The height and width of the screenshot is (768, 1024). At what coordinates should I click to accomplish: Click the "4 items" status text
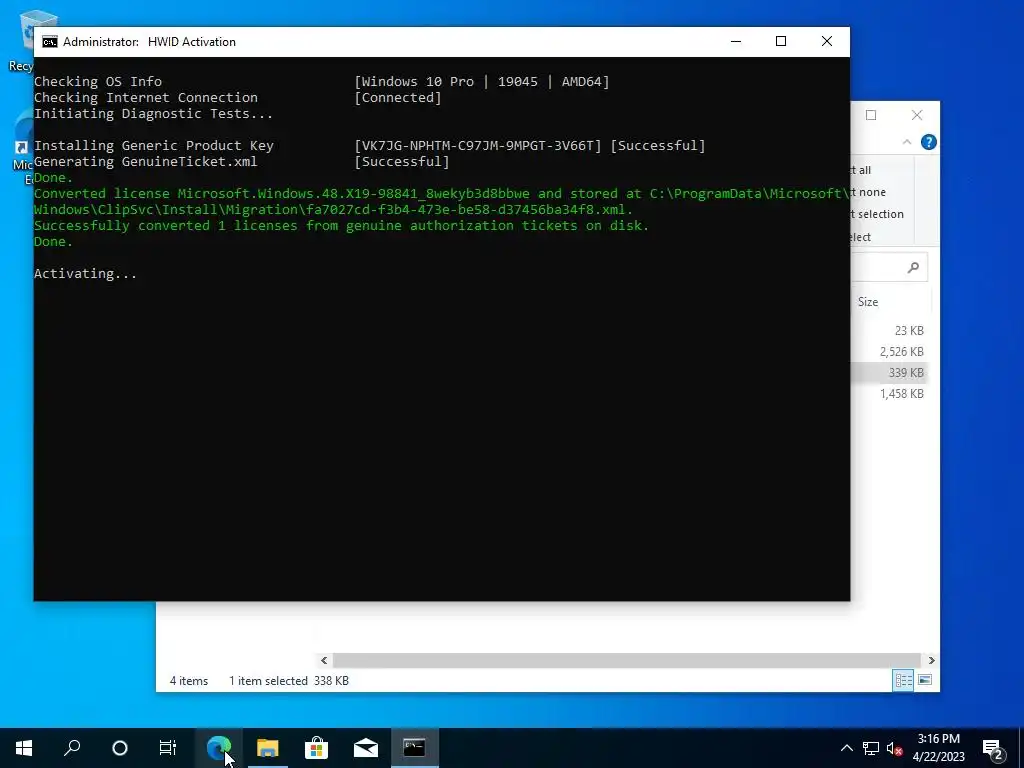(189, 680)
